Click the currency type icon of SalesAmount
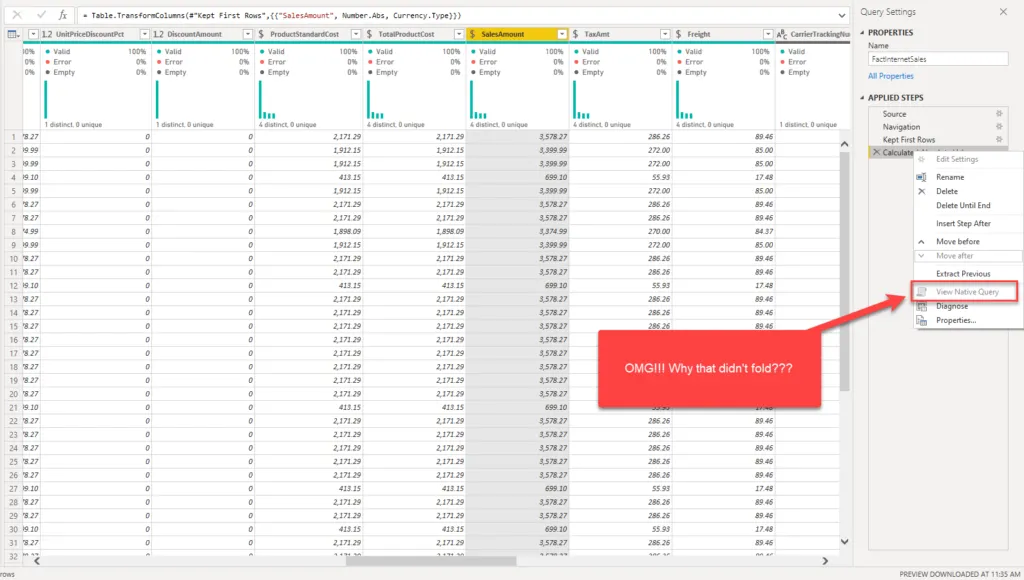This screenshot has height=580, width=1024. pos(473,34)
